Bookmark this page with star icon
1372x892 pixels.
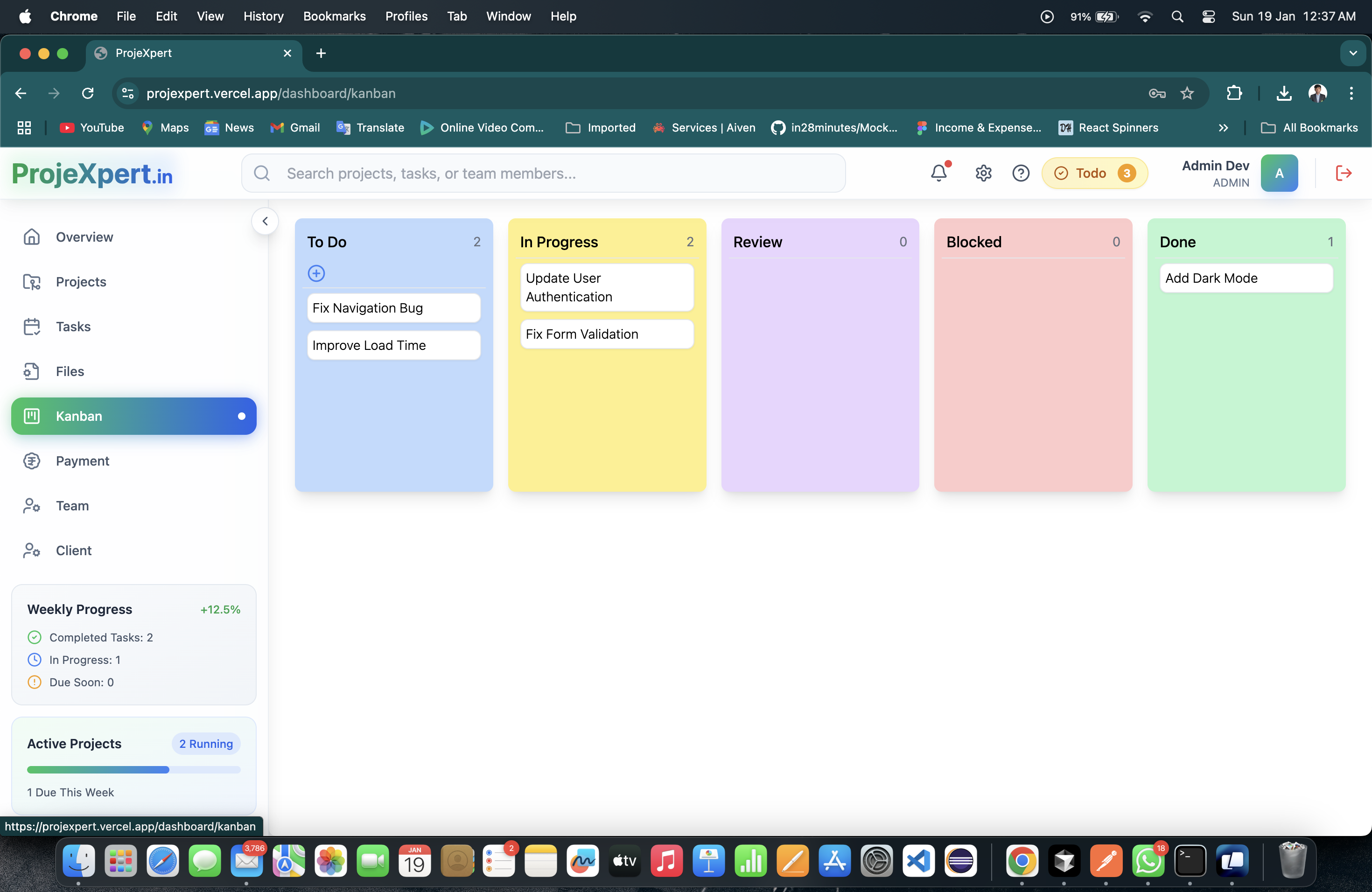(x=1187, y=93)
